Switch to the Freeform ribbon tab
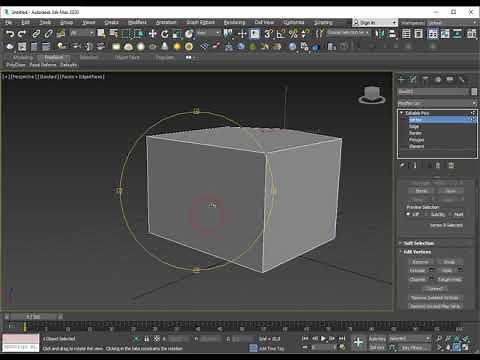 pos(54,58)
